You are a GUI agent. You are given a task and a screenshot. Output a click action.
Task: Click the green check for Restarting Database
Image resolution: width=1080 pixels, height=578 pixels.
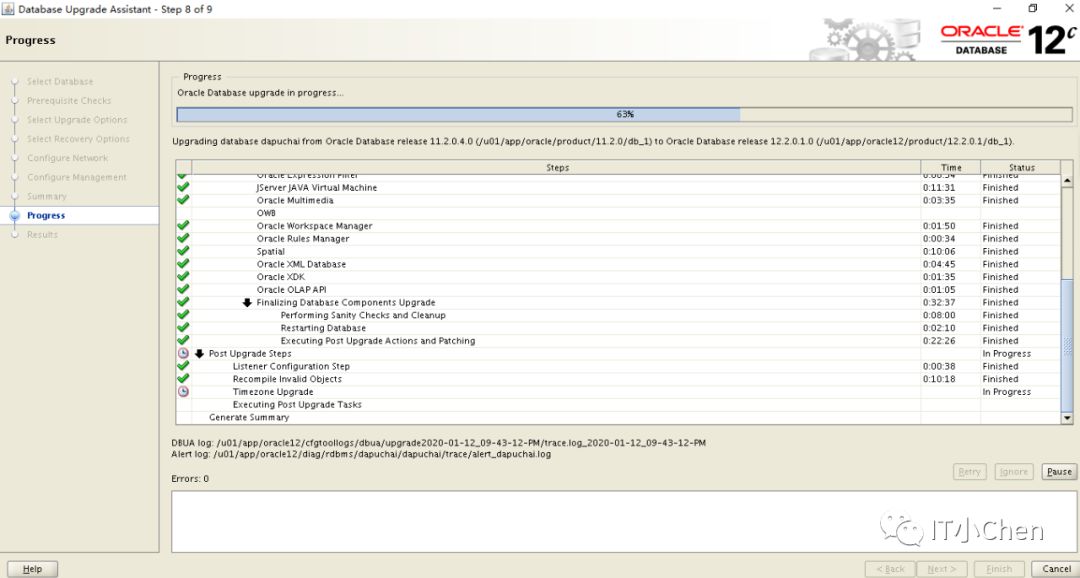coord(183,328)
